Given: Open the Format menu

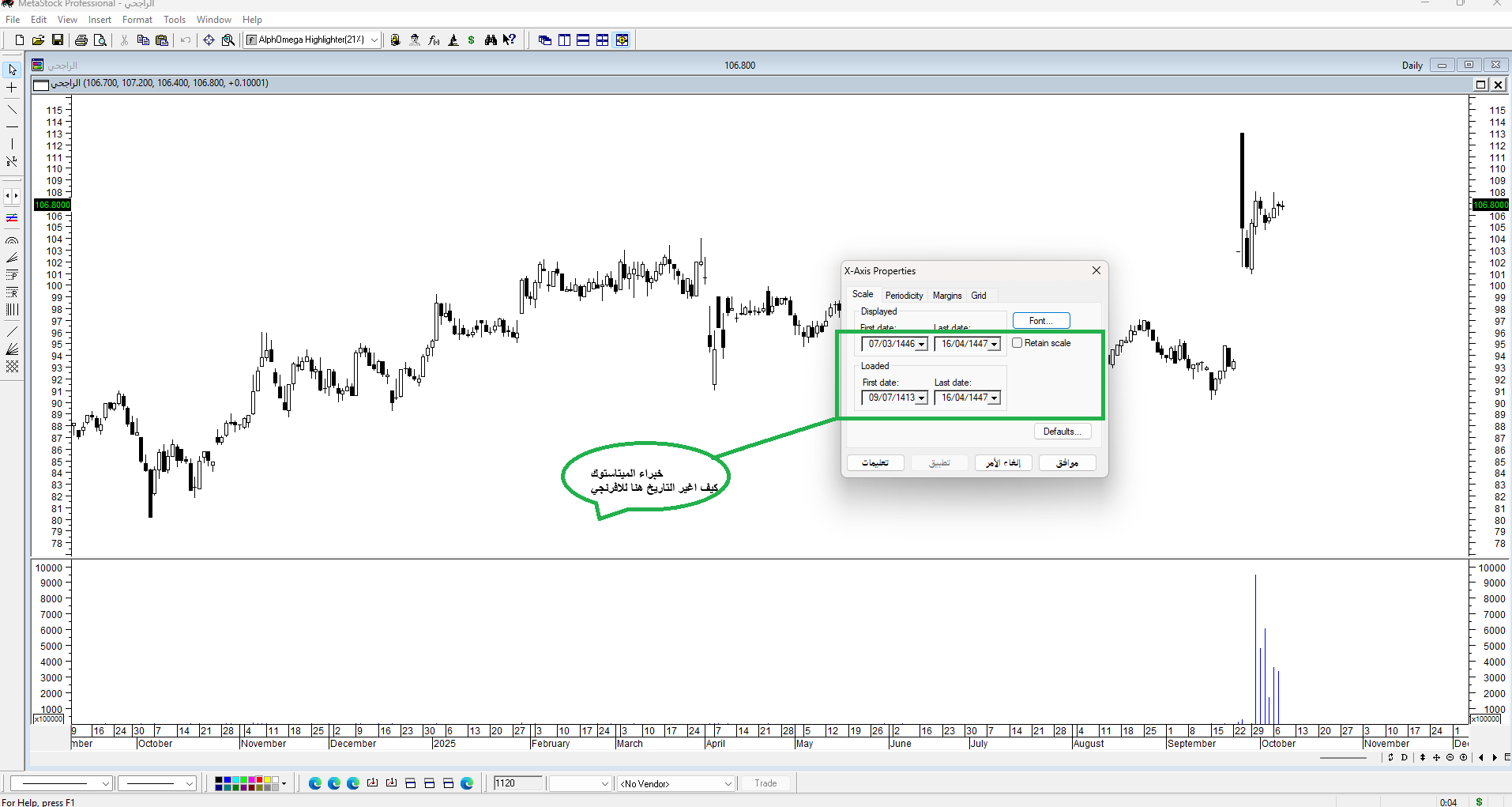Looking at the screenshot, I should (137, 20).
